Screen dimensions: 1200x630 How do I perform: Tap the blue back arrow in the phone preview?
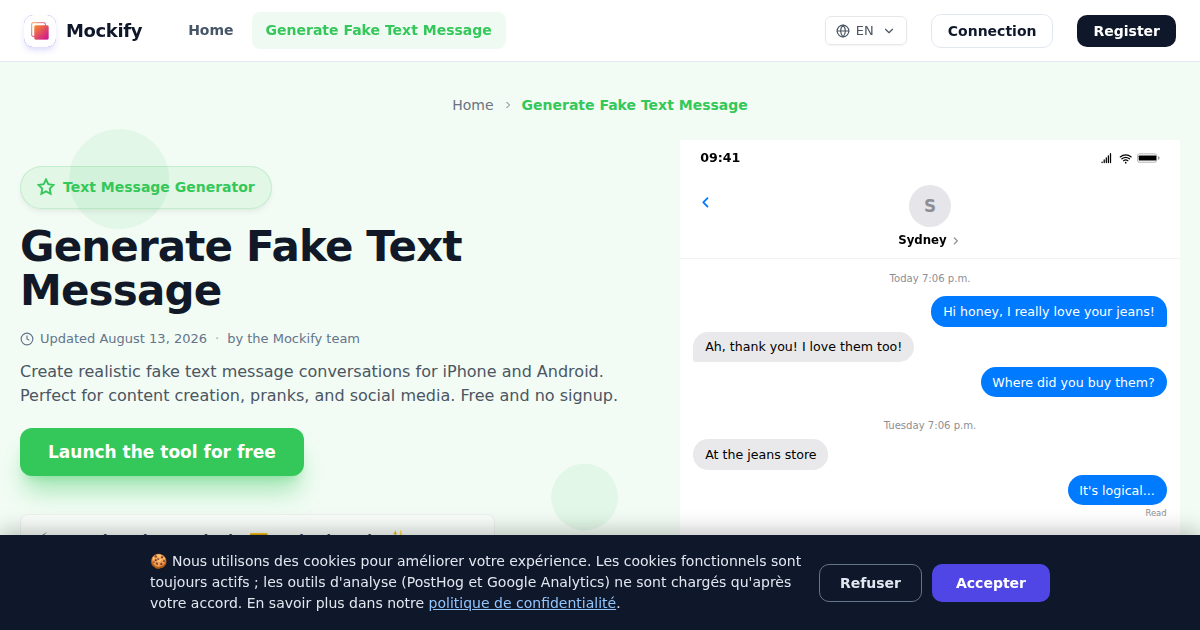[x=705, y=202]
